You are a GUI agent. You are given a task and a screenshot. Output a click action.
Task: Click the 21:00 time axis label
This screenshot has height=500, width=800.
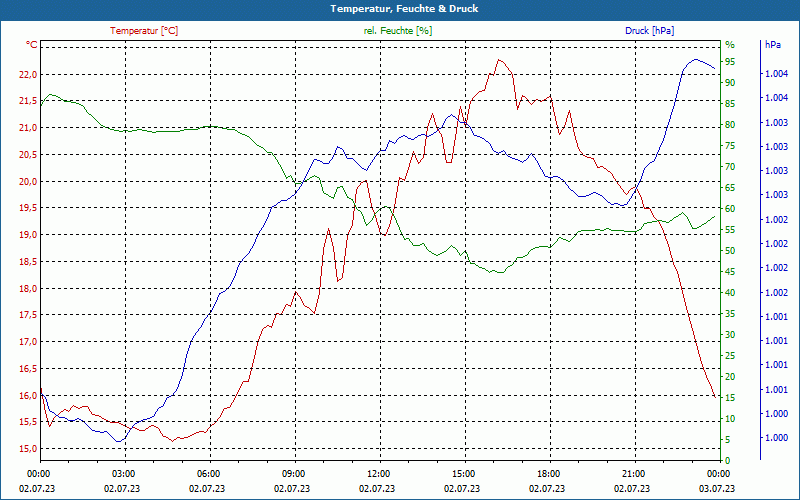633,474
